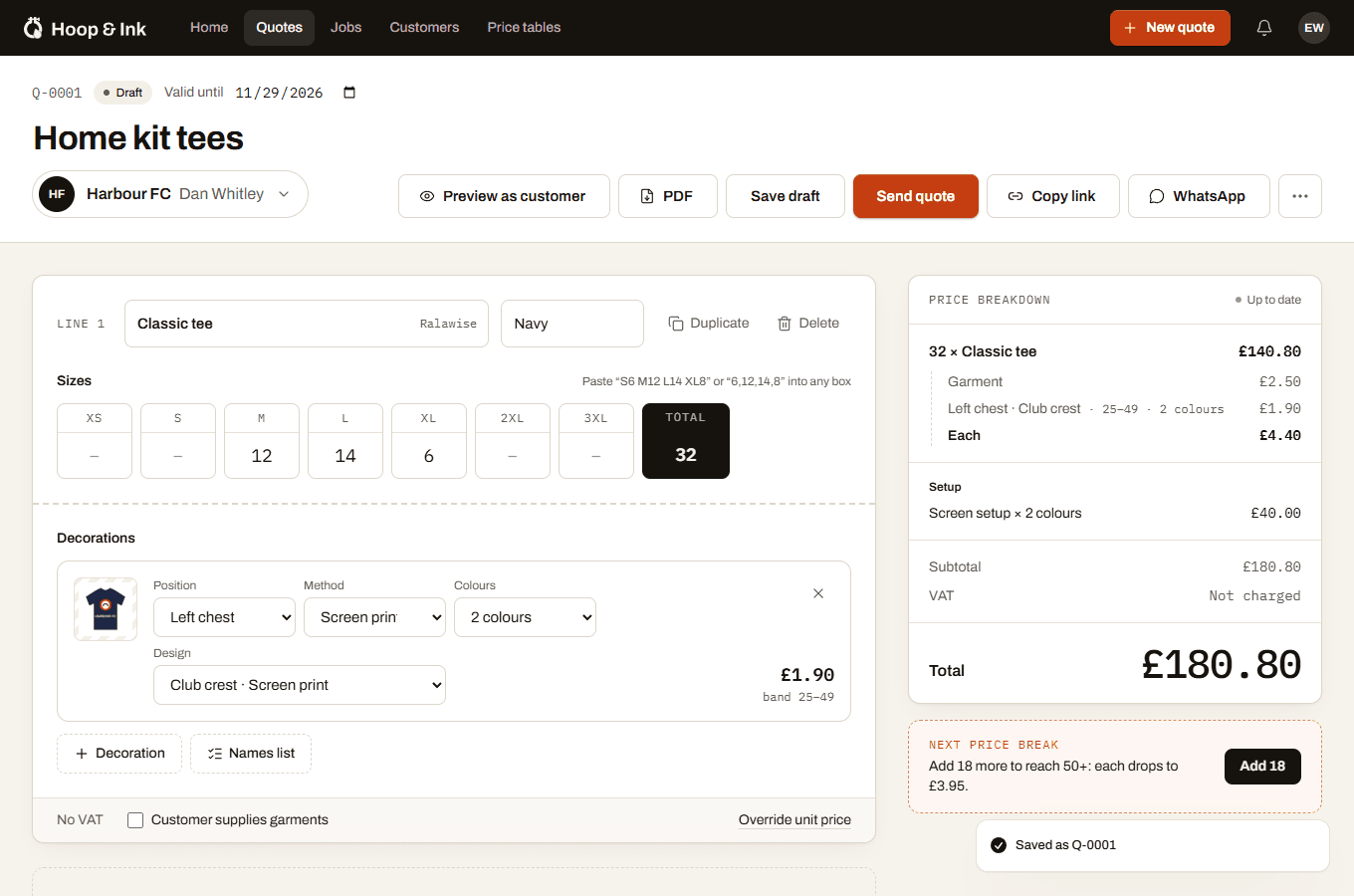Copy the quote link
This screenshot has height=896, width=1354.
1053,196
